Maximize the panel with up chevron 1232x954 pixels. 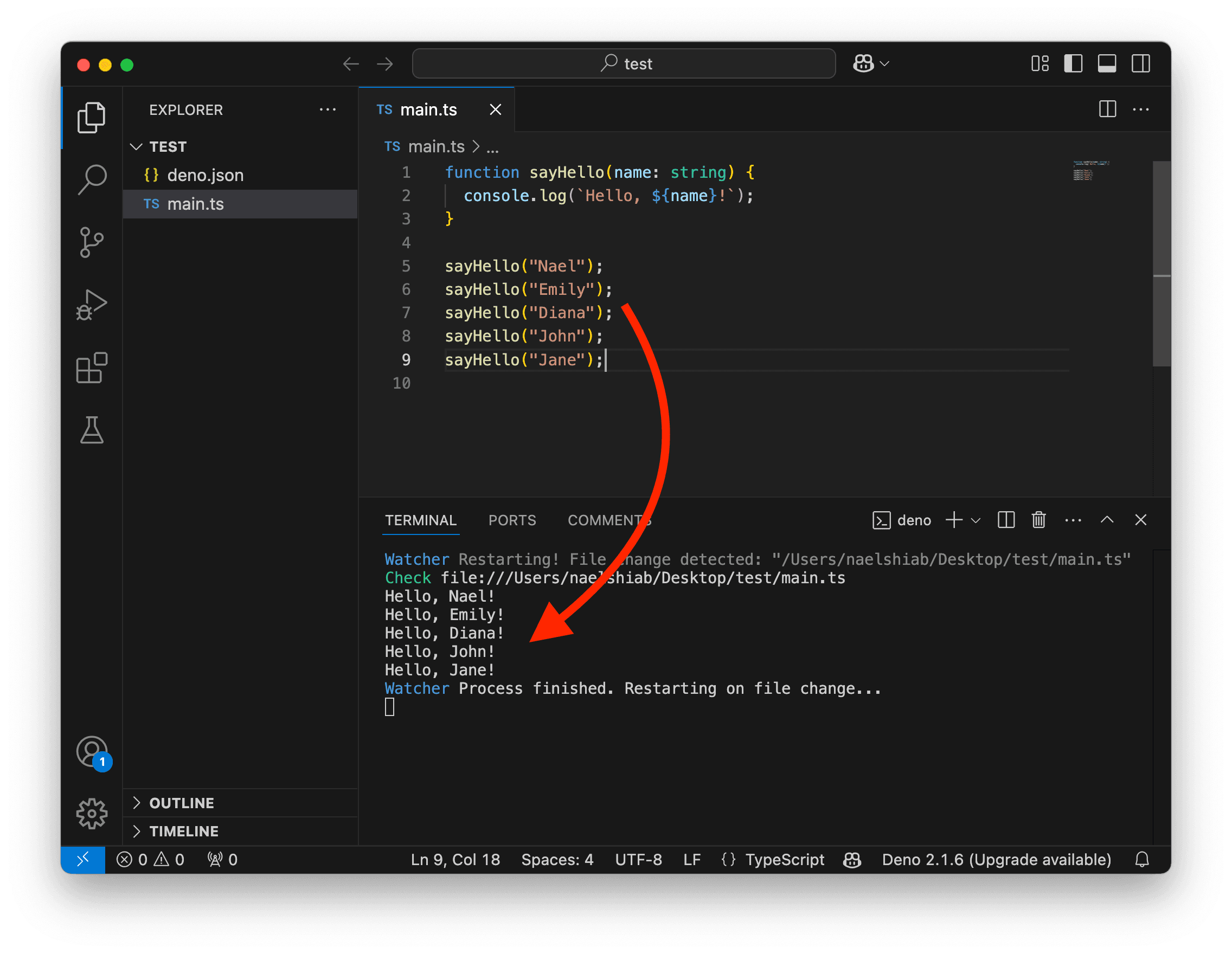pos(1107,519)
